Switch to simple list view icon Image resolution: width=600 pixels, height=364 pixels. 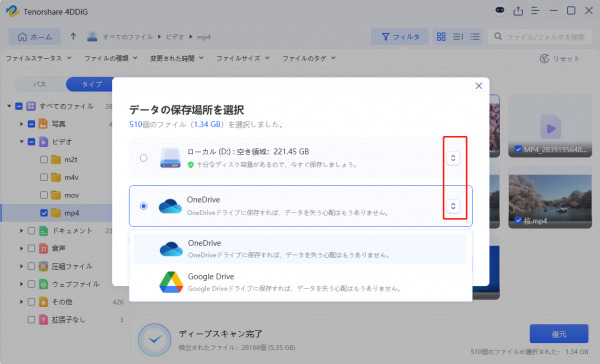tap(475, 37)
